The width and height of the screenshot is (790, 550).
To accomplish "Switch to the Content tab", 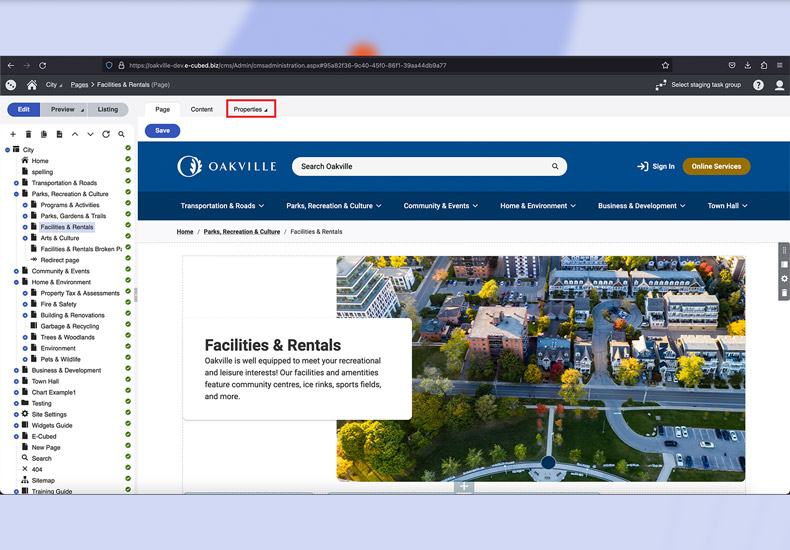I will (202, 109).
